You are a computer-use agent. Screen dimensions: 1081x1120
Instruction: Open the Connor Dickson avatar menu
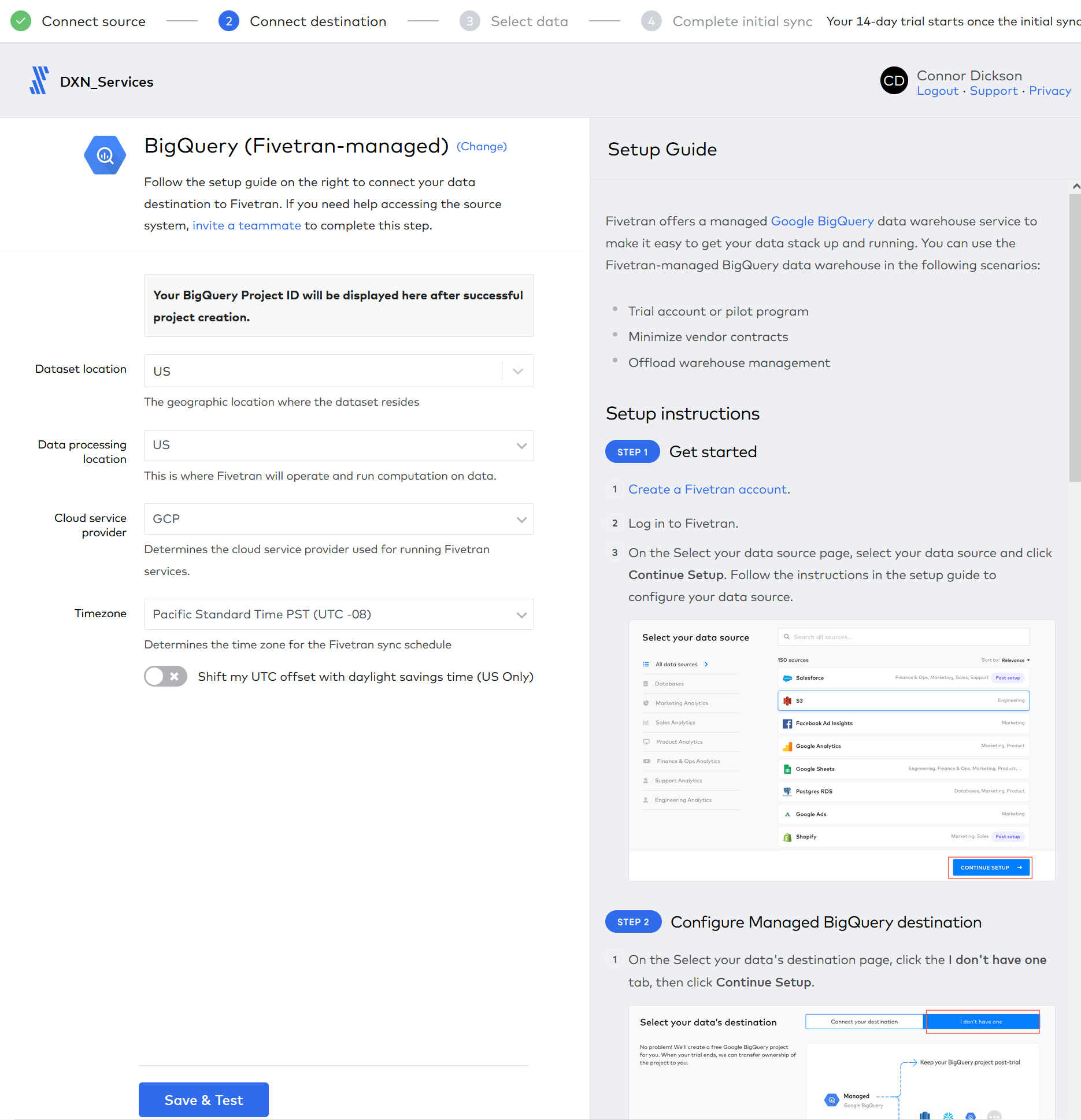tap(894, 81)
